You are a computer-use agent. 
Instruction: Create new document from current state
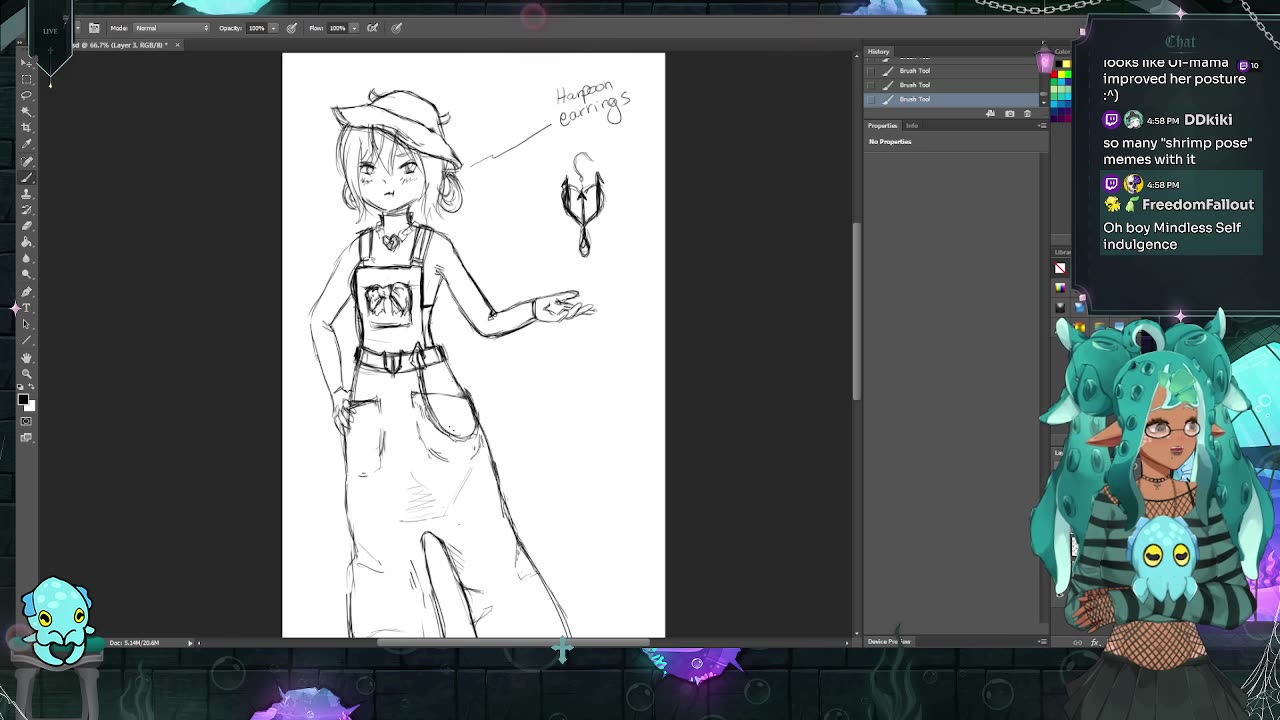point(991,114)
